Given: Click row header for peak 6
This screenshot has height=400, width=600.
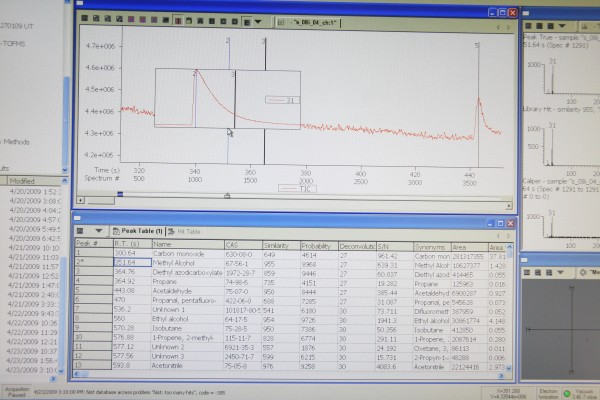Looking at the screenshot, I should pos(93,299).
